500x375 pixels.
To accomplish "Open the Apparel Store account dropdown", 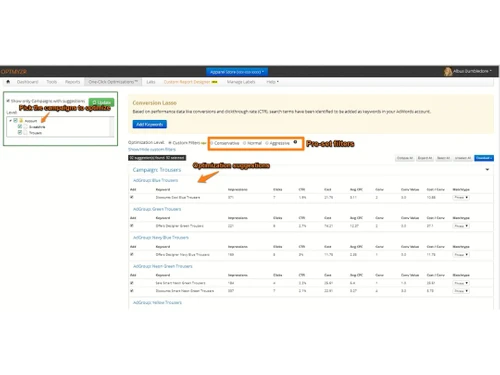I will click(237, 72).
